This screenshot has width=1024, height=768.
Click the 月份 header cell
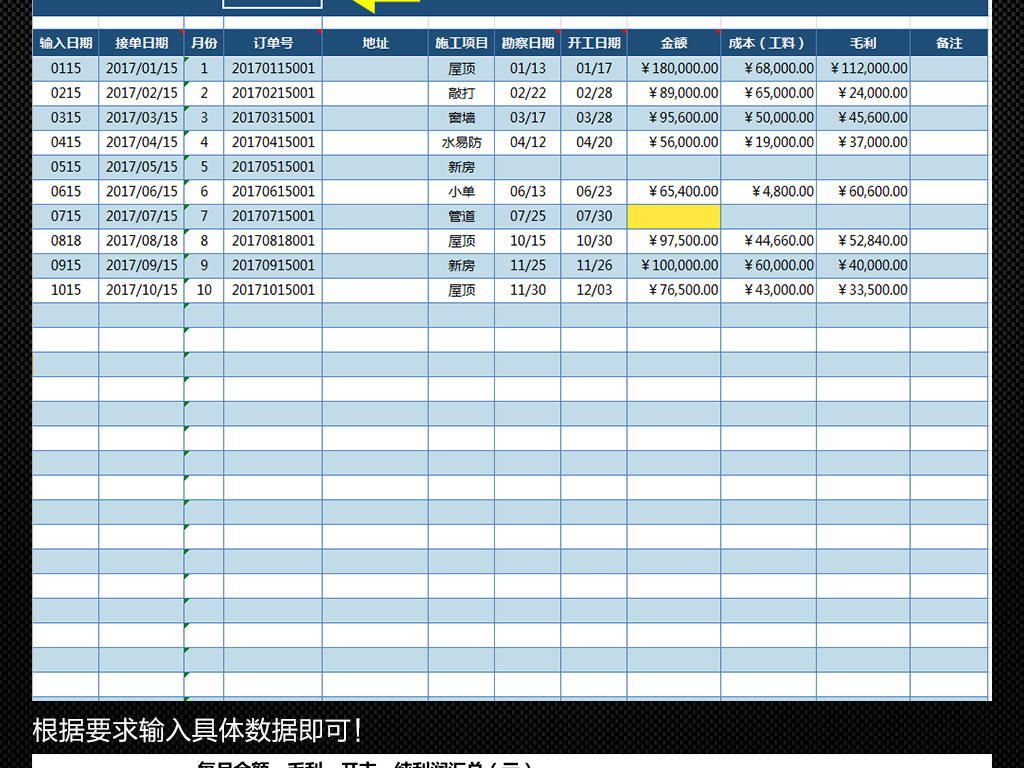[204, 43]
